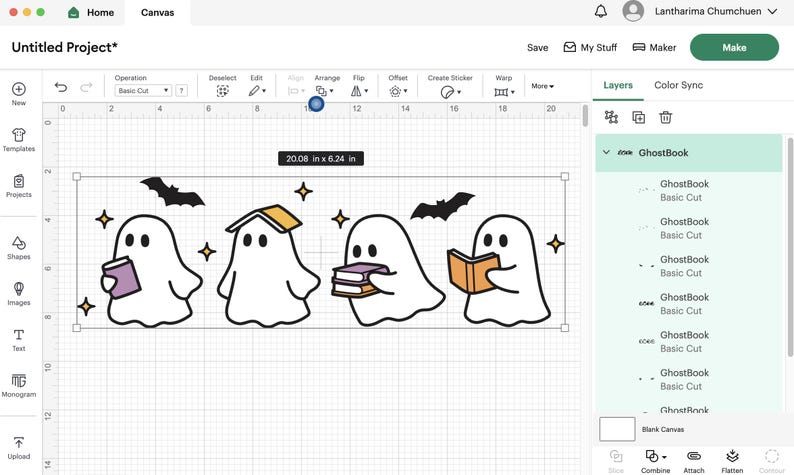The height and width of the screenshot is (475, 794).
Task: Click the operation help question mark
Action: pyautogui.click(x=181, y=91)
